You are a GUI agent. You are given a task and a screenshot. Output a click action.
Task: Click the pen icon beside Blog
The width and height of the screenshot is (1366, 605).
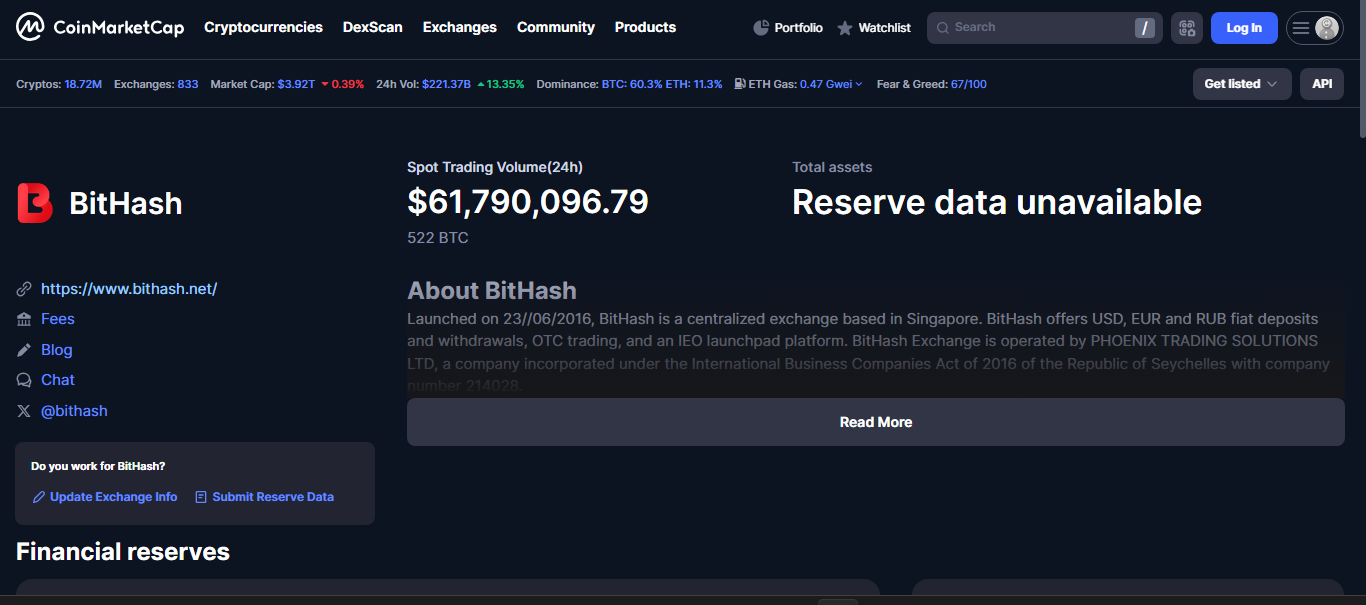[x=24, y=350]
